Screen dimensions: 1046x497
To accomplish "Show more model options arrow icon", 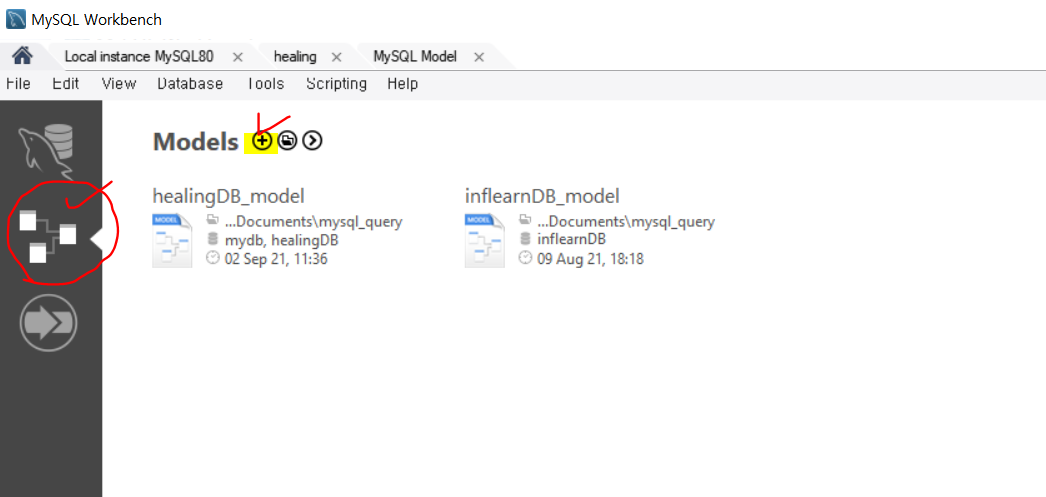I will tap(312, 141).
